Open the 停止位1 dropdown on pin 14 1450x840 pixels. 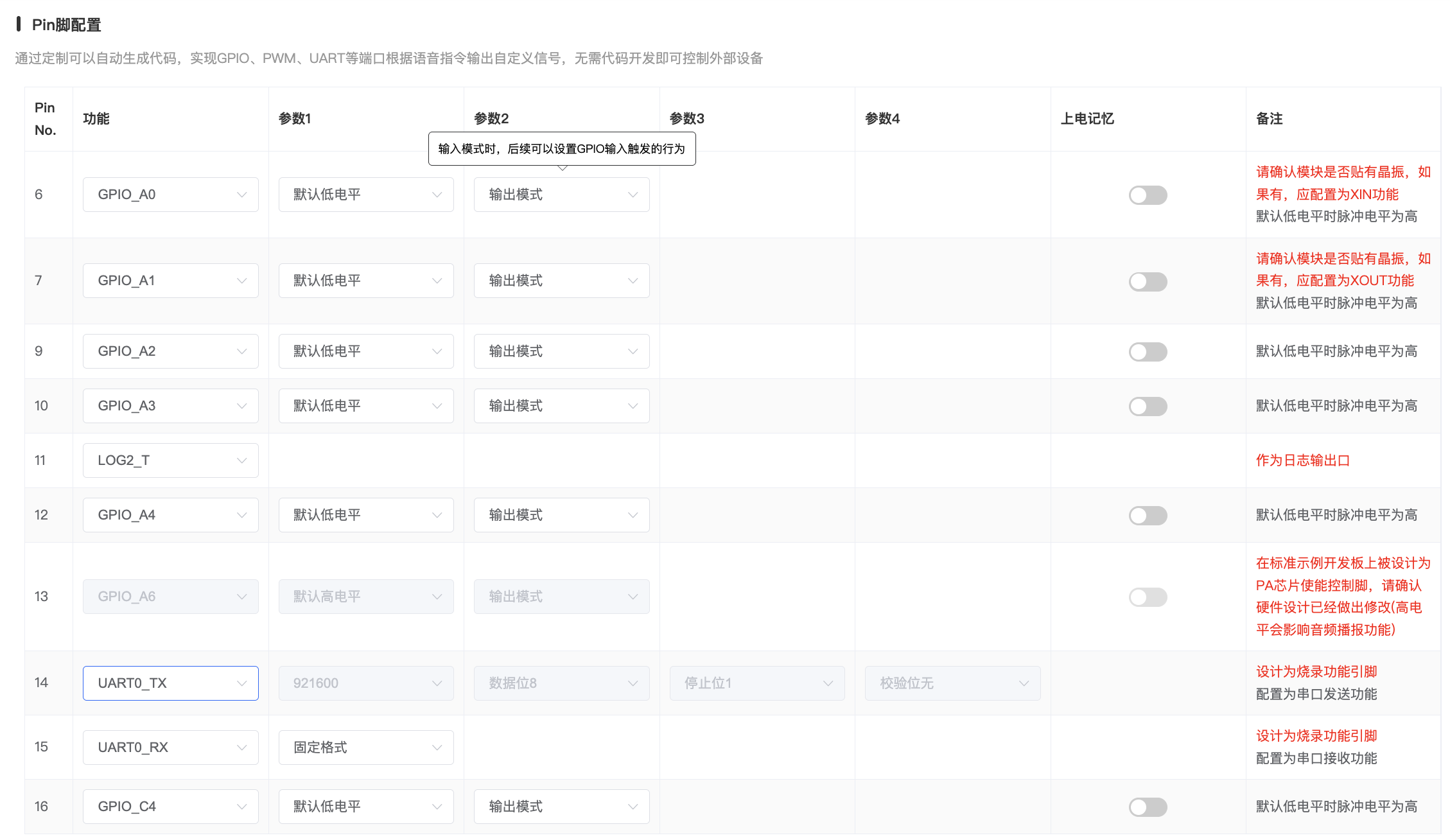(x=757, y=683)
